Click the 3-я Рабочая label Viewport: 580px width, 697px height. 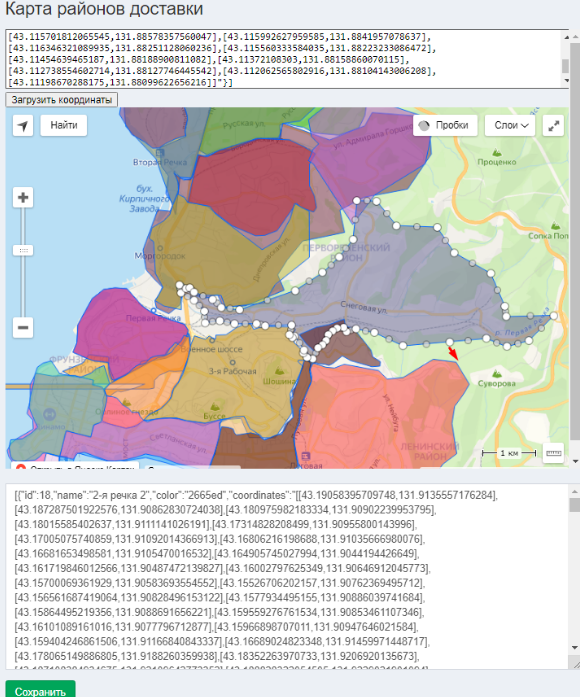[x=232, y=371]
